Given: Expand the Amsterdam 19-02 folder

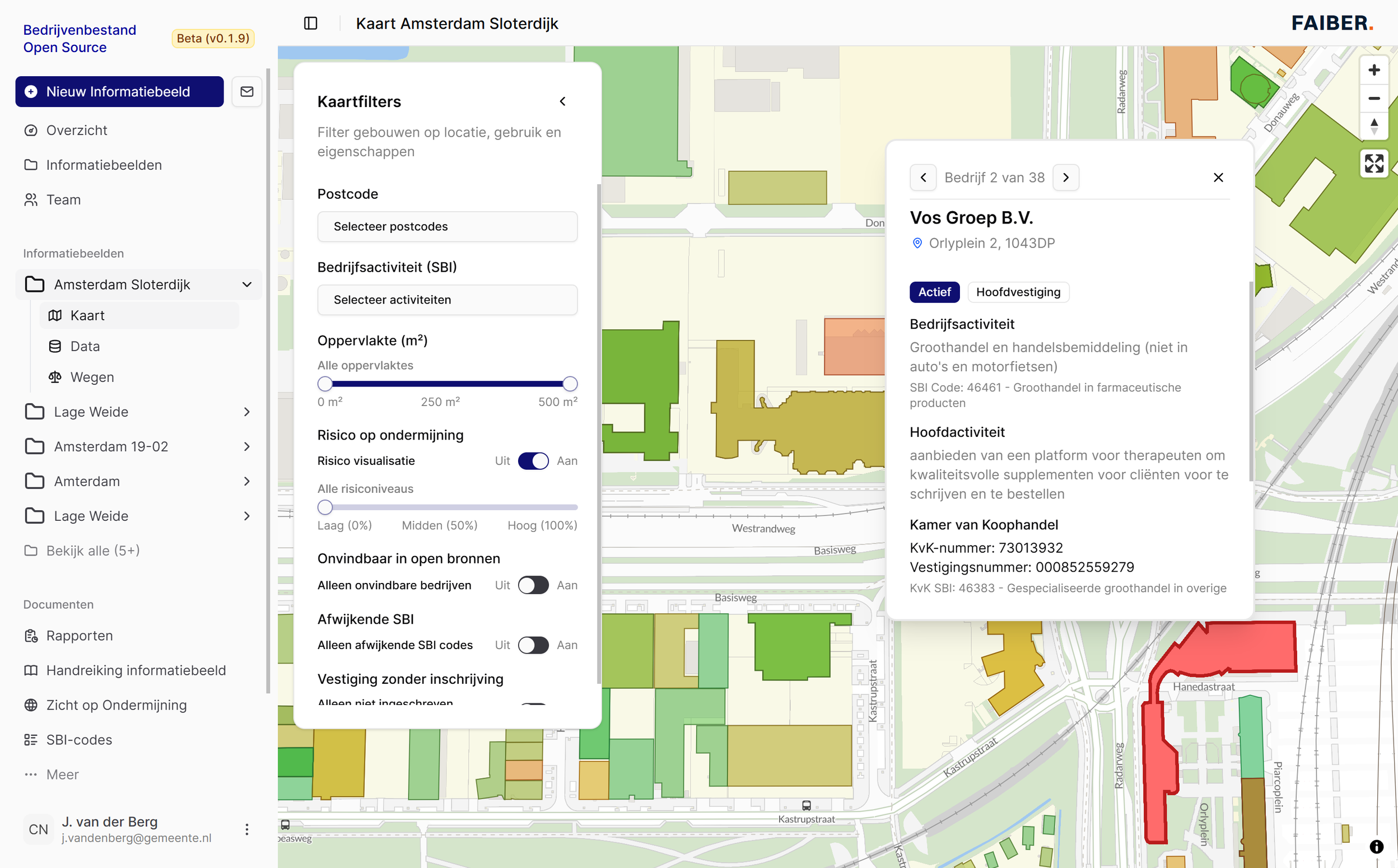Looking at the screenshot, I should click(x=247, y=446).
